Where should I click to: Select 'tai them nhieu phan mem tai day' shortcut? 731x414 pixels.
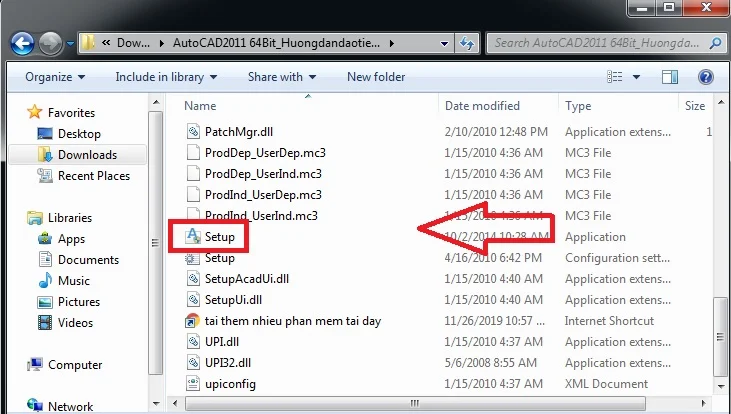pyautogui.click(x=293, y=321)
